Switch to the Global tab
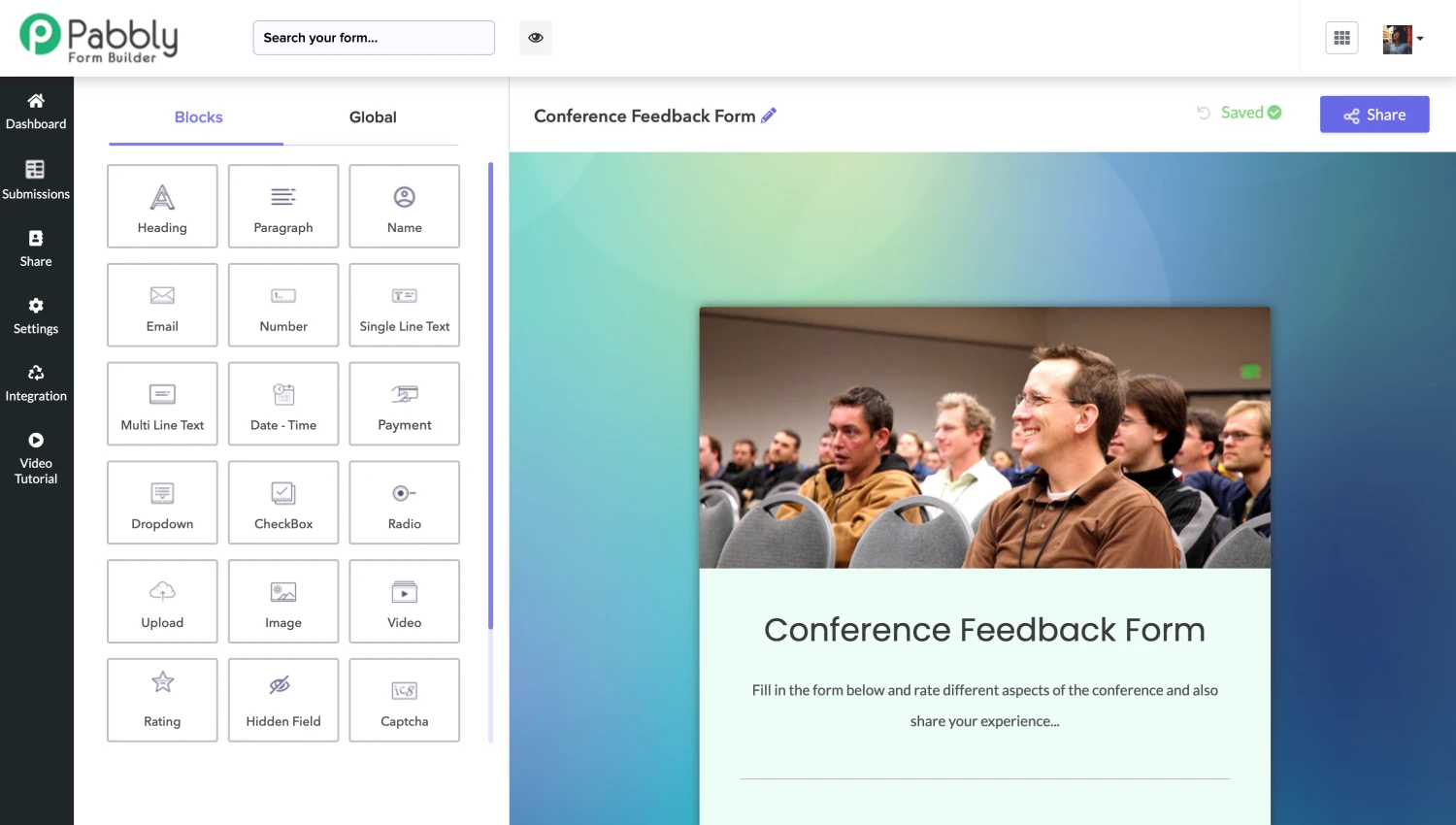 (373, 117)
